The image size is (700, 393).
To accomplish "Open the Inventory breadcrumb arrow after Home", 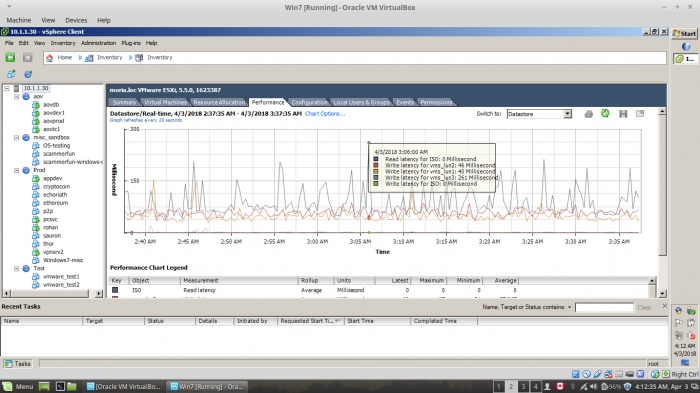I will click(80, 58).
